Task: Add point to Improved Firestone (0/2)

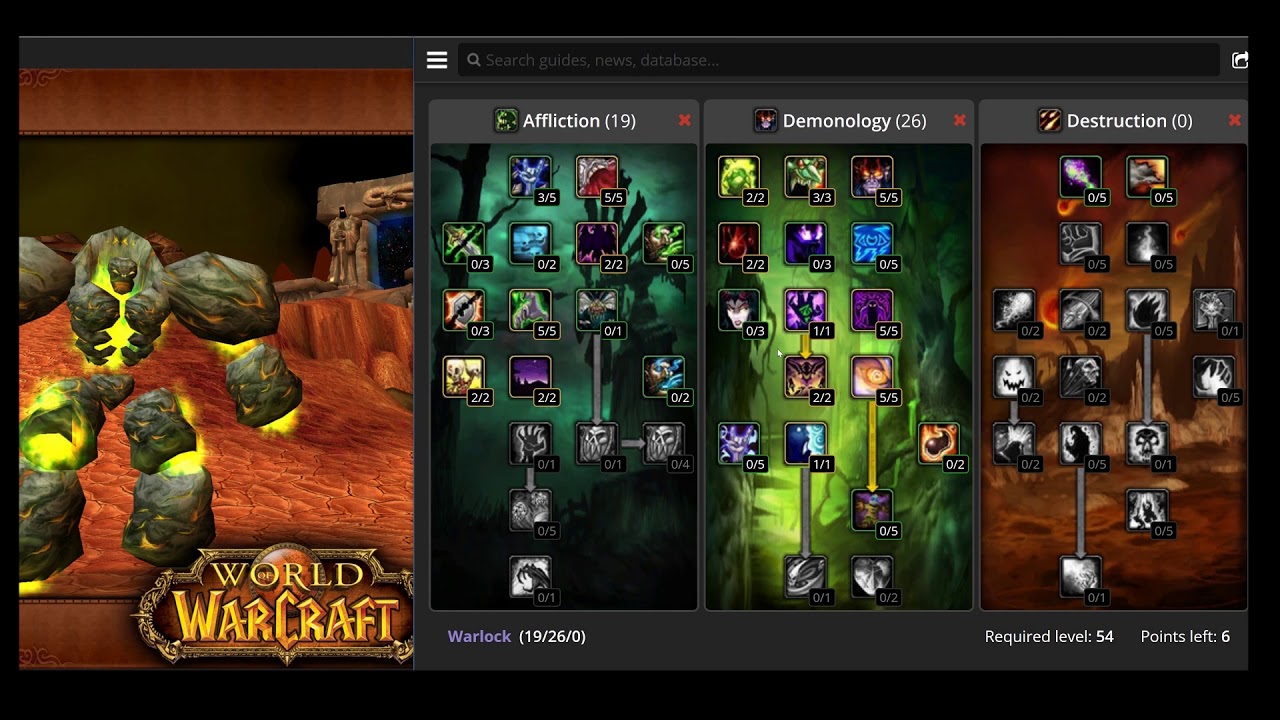Action: pos(939,444)
